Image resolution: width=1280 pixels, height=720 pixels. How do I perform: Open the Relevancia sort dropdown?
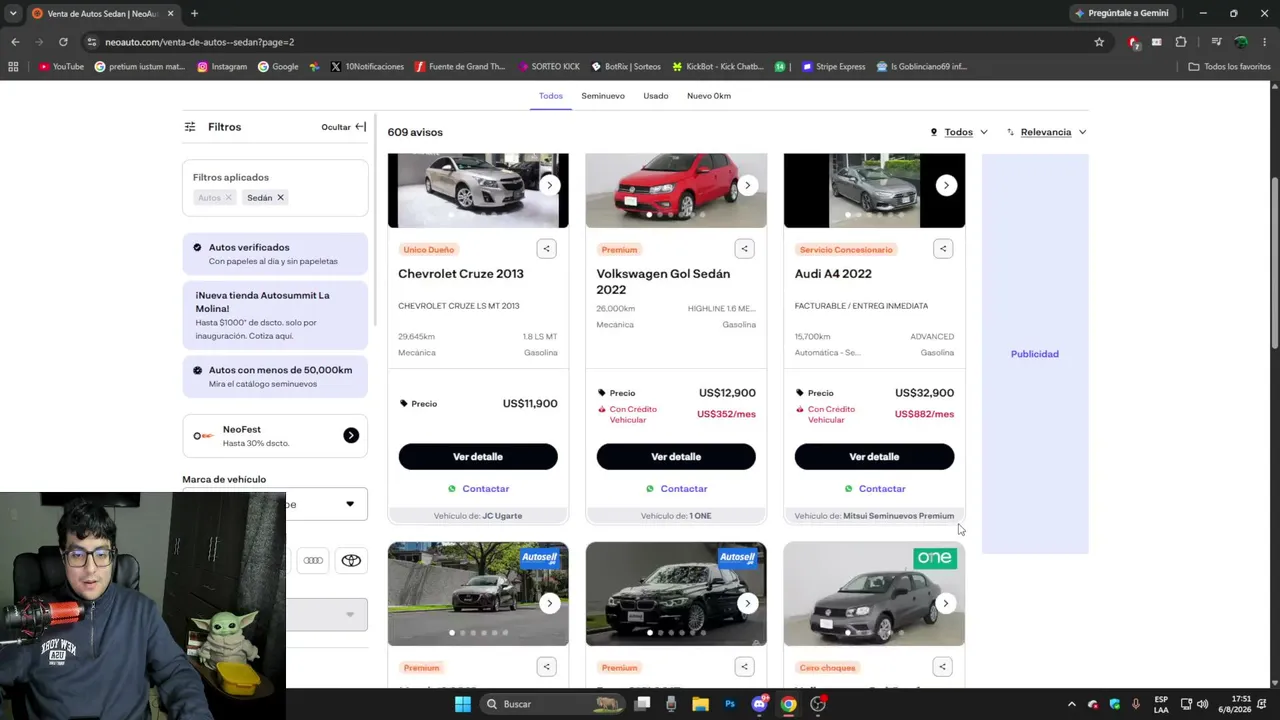coord(1046,132)
